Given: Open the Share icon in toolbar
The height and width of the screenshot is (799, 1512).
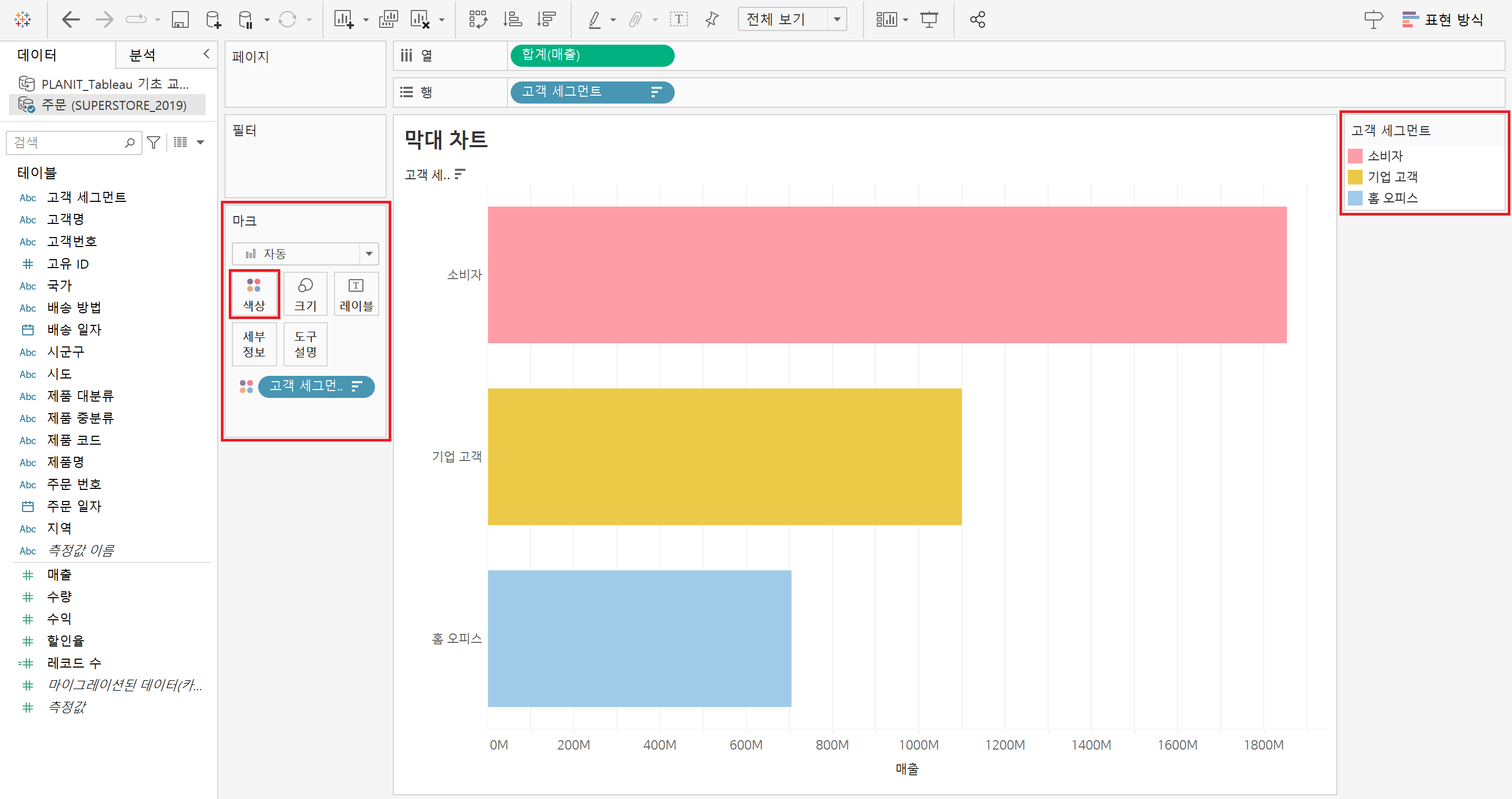Looking at the screenshot, I should (977, 19).
